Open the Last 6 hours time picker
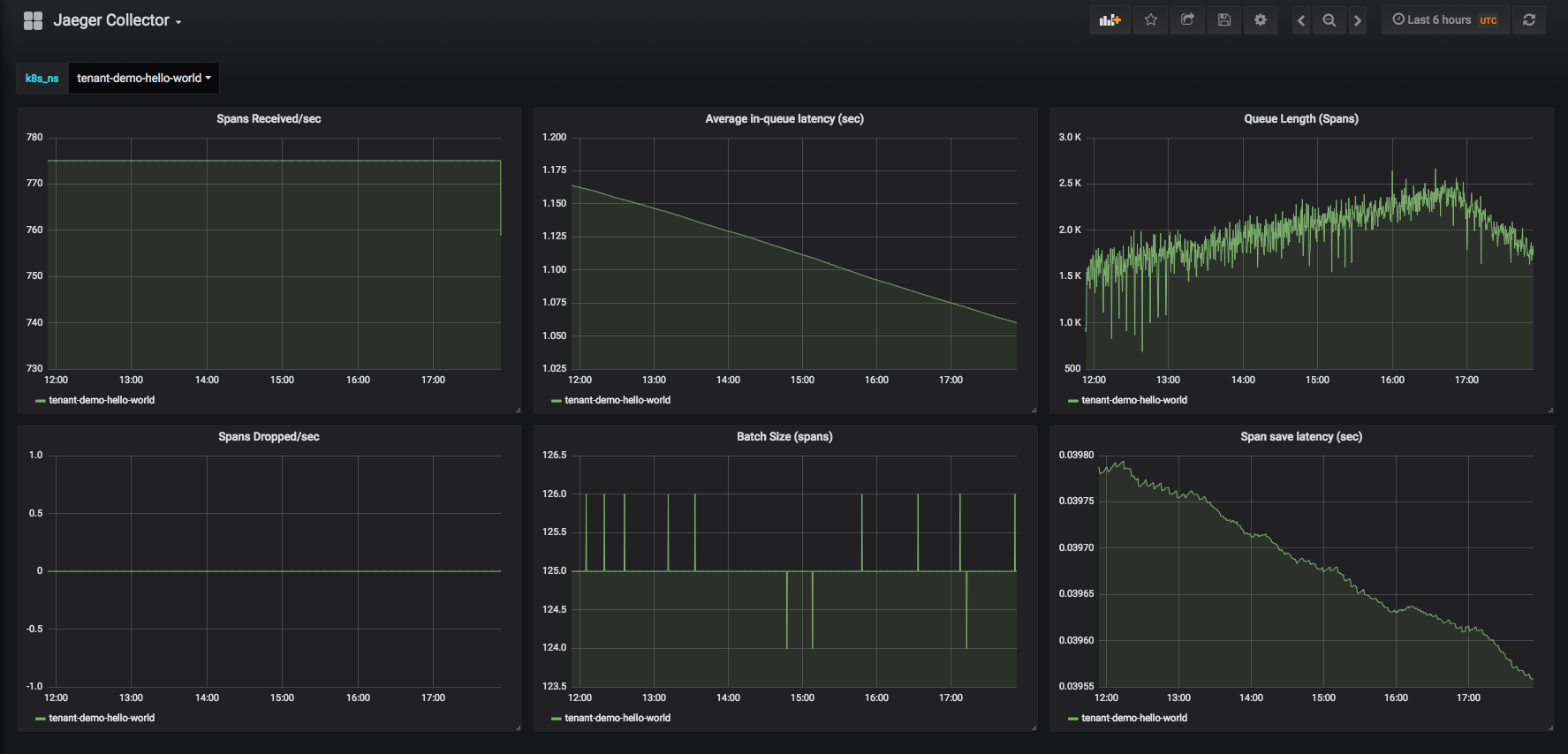This screenshot has height=754, width=1568. click(x=1444, y=20)
